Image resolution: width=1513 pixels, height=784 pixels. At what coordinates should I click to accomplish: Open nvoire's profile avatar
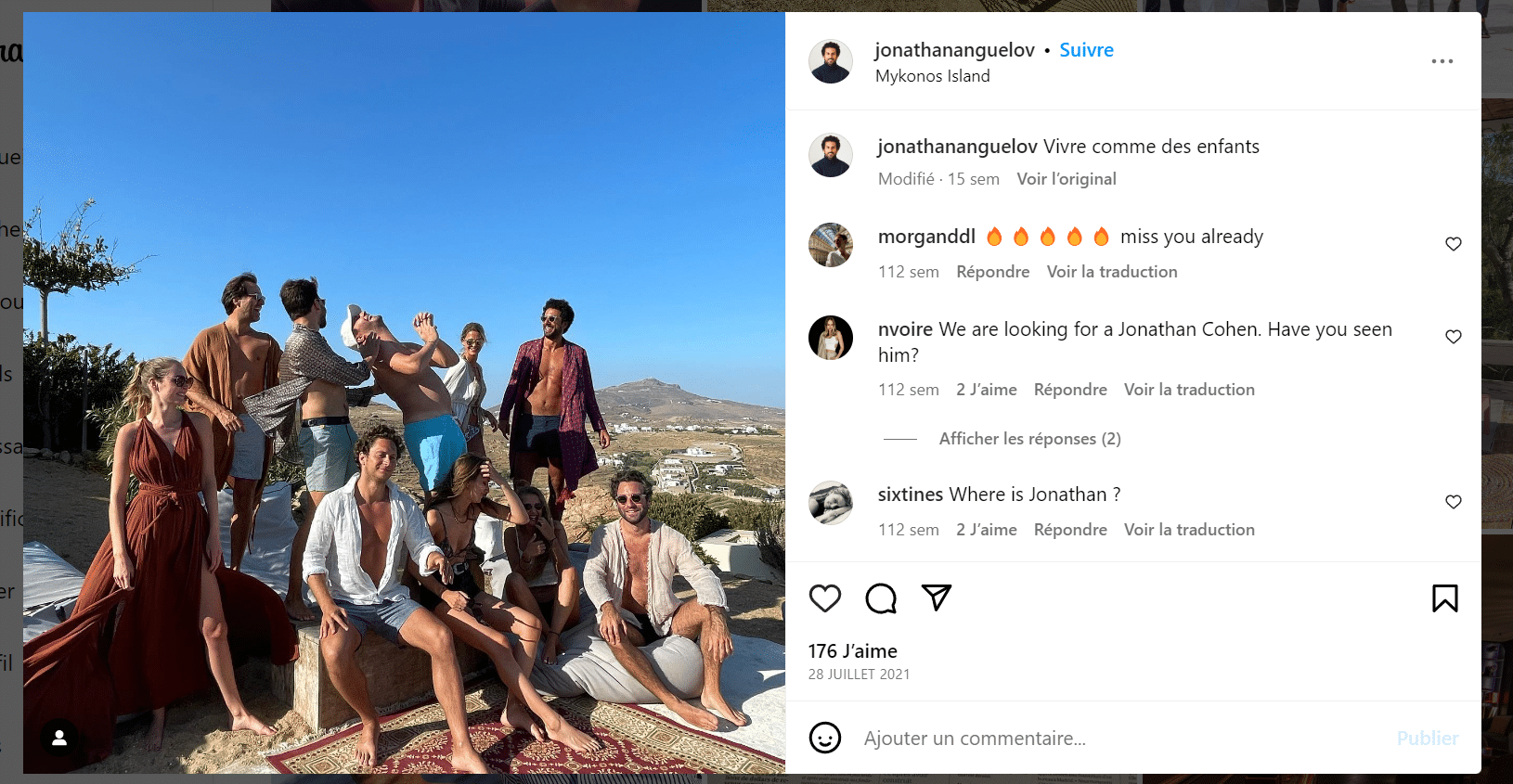click(x=830, y=338)
